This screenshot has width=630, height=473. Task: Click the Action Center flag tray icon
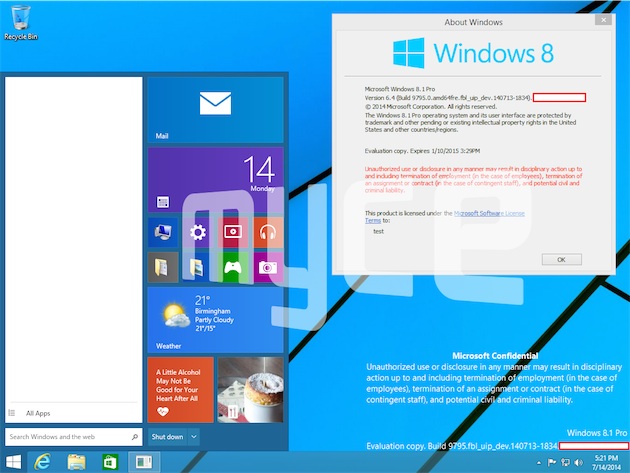tap(552, 463)
